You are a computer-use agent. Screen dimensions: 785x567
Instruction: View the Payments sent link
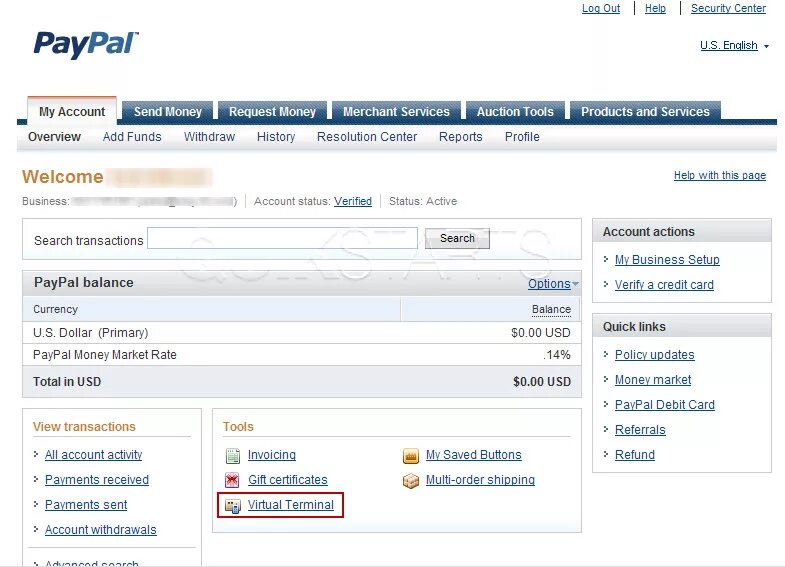click(86, 505)
